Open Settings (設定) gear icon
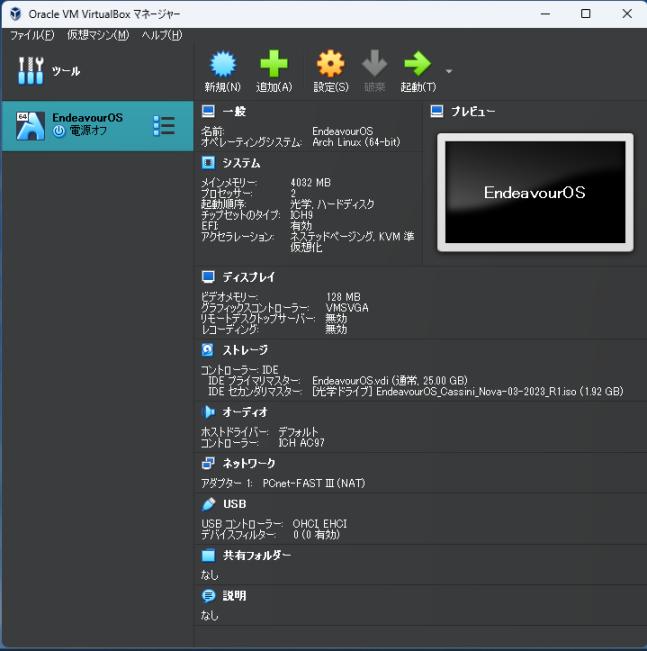647x651 pixels. (331, 64)
